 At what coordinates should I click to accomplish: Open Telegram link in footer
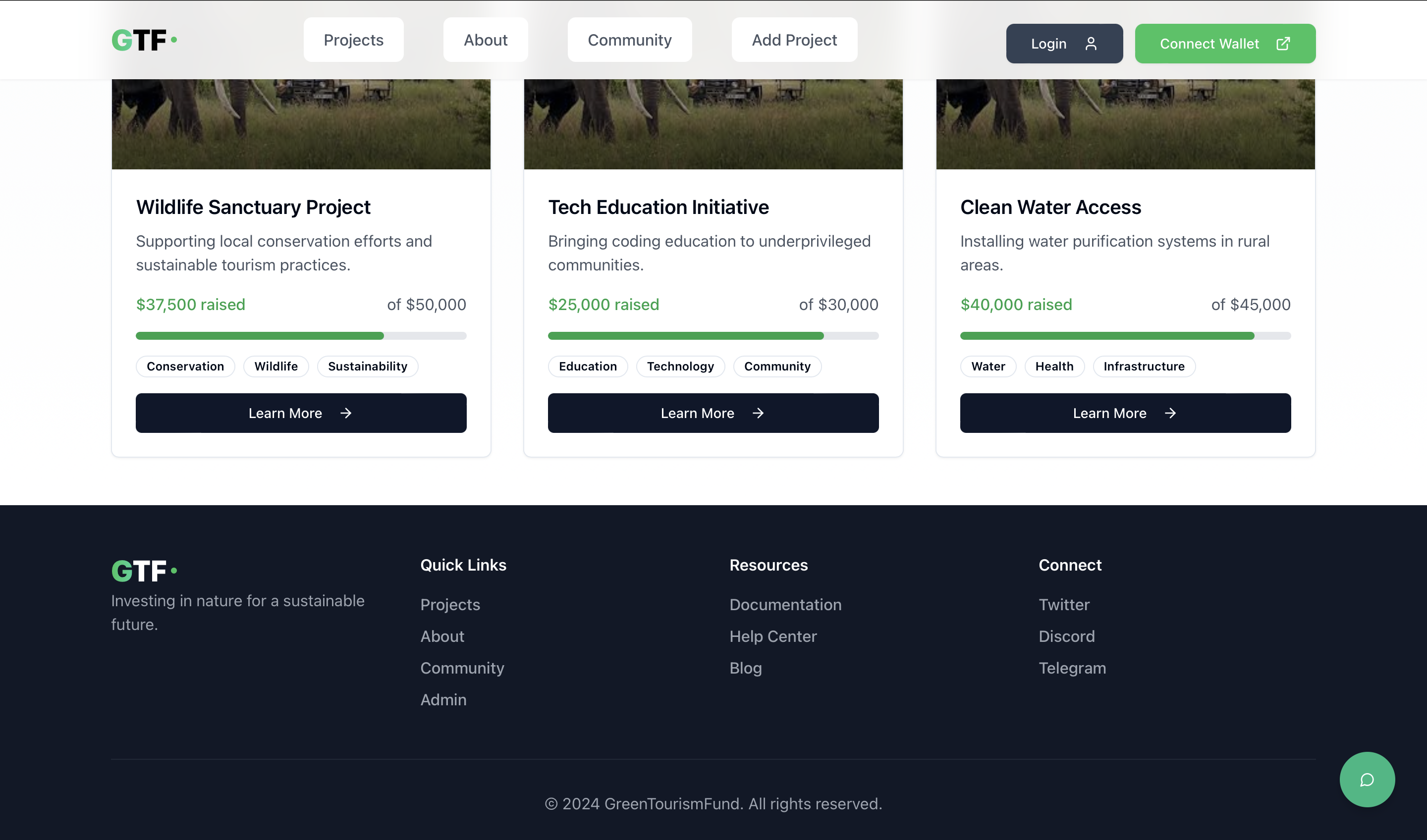(1072, 668)
